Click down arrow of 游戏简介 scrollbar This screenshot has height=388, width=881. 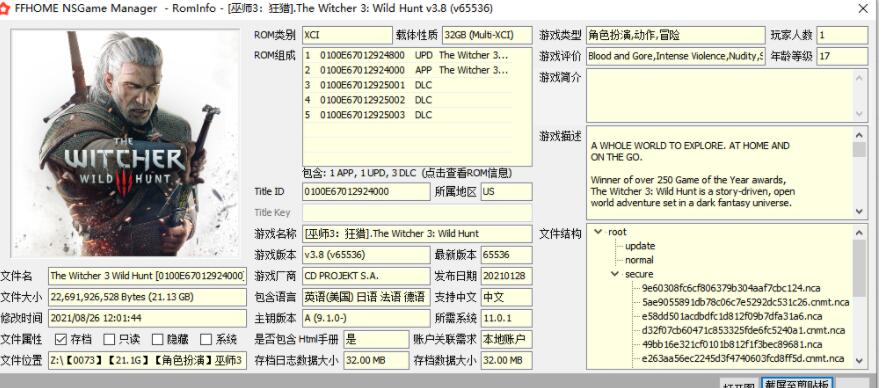pyautogui.click(x=860, y=114)
